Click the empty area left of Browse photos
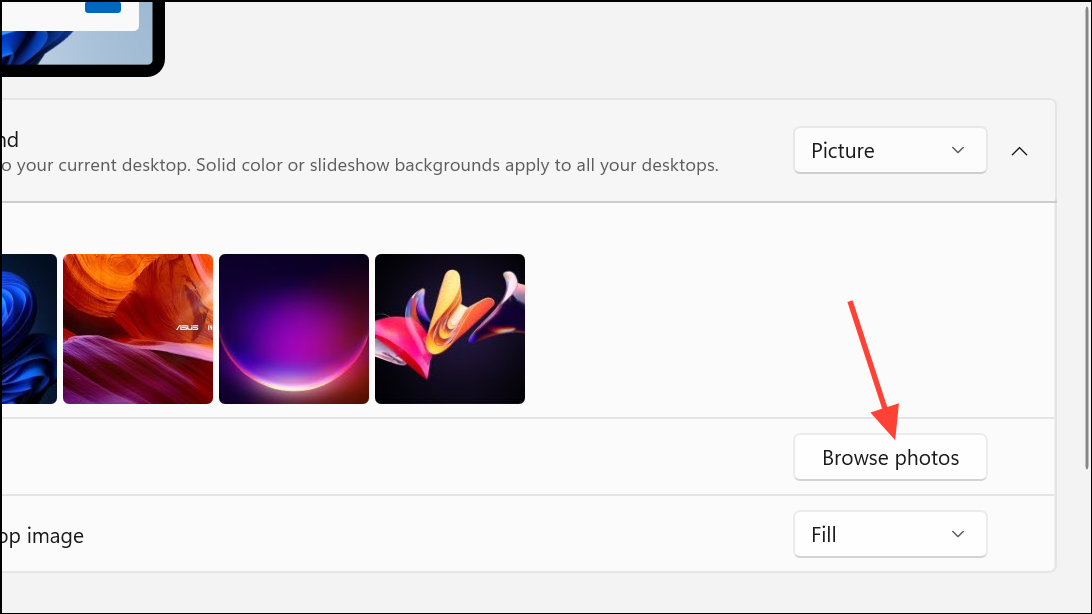This screenshot has height=614, width=1092. coord(400,458)
